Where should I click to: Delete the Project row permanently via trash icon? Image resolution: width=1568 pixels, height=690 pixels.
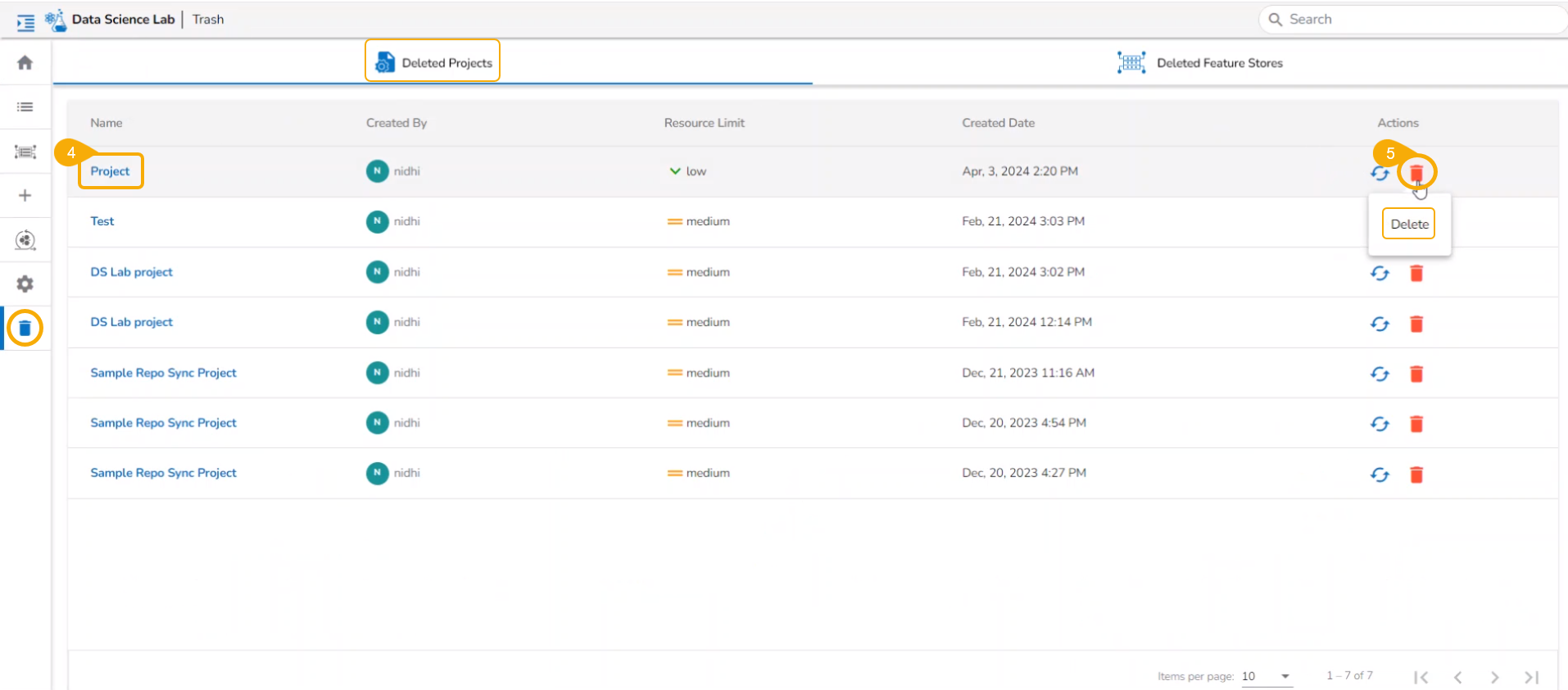[1416, 172]
